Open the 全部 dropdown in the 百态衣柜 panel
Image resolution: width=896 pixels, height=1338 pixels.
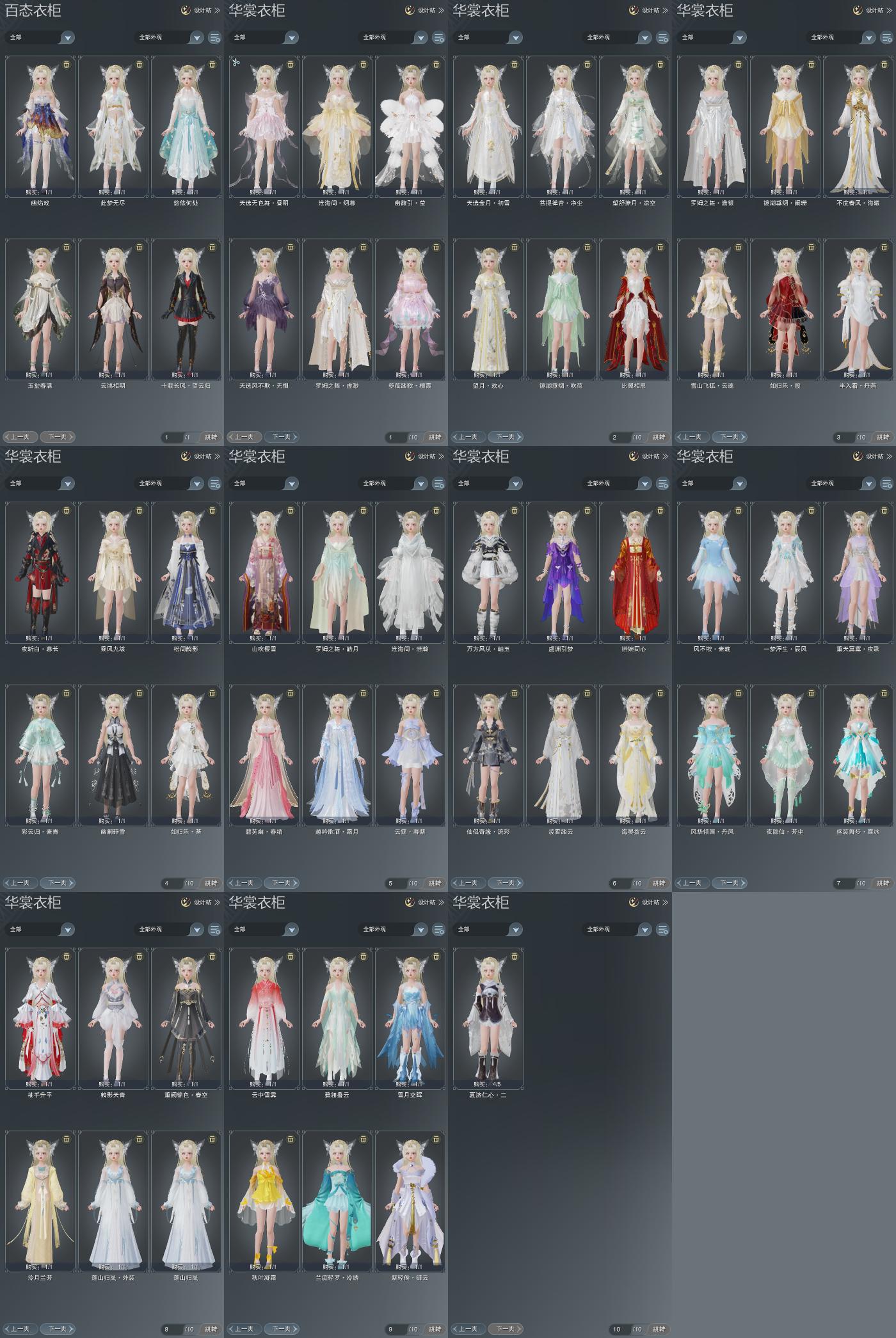[40, 38]
